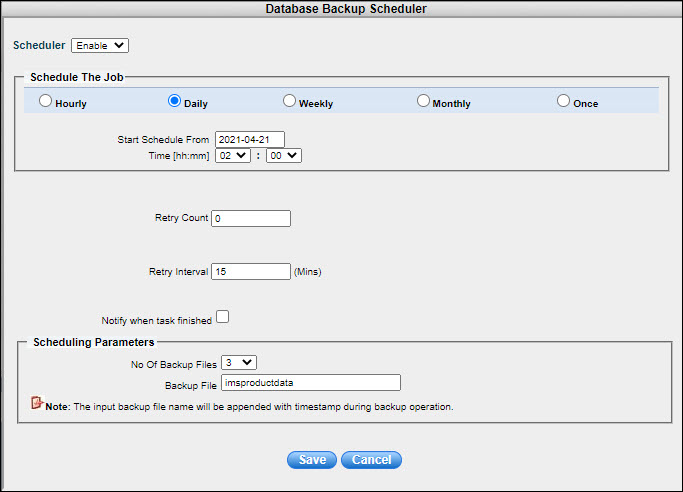Click the Schedule The Job section heading
Screen dimensions: 683x492
click(x=77, y=77)
